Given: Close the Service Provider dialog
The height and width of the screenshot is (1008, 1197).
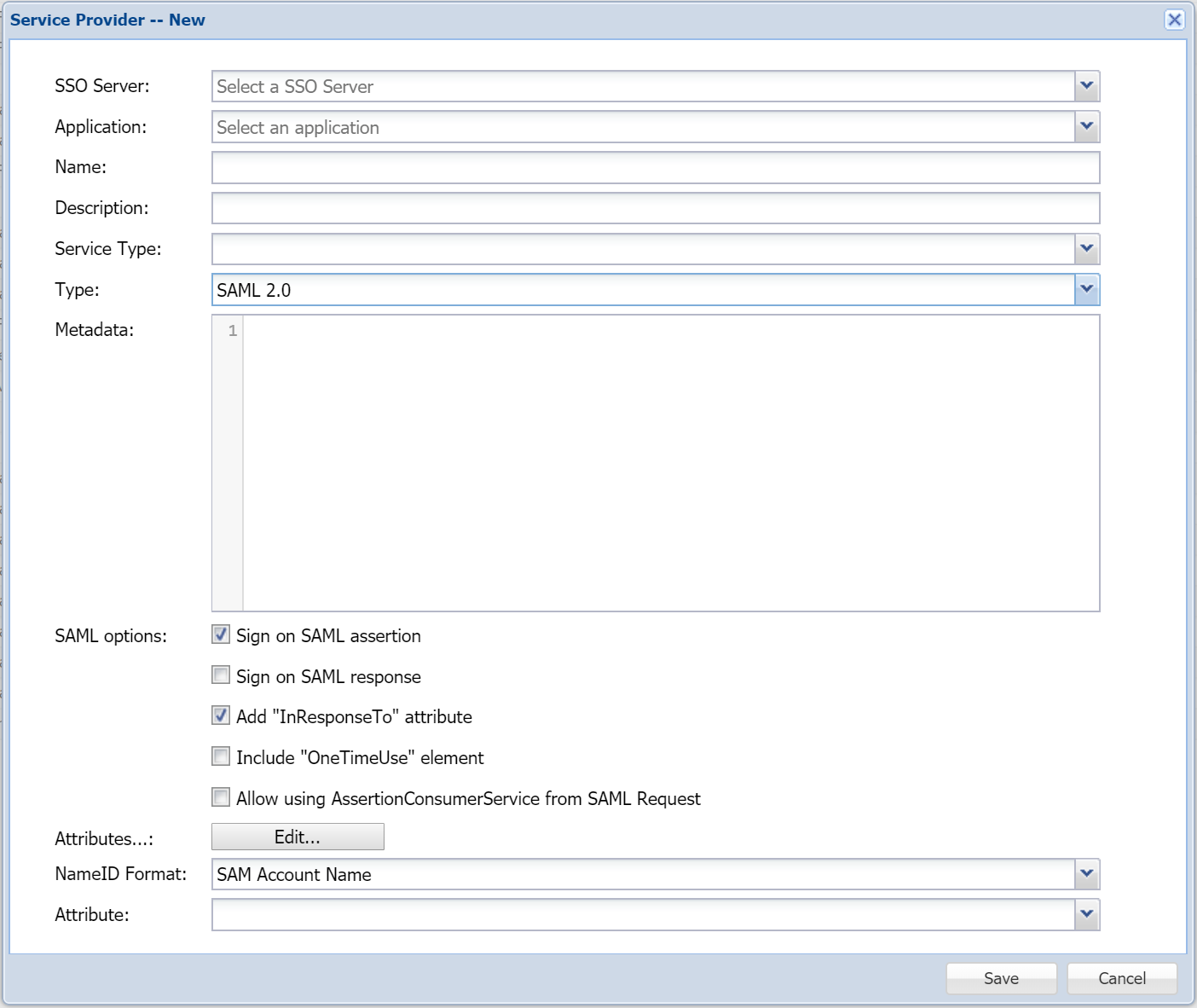Looking at the screenshot, I should tap(1174, 20).
